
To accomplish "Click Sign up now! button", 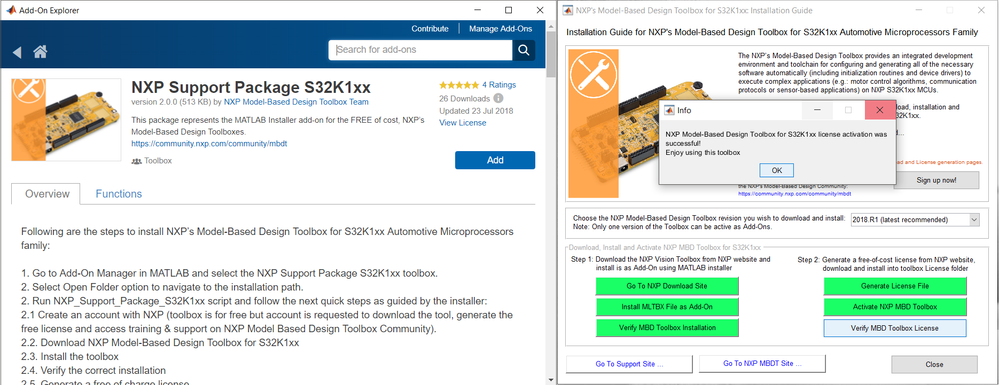I will click(x=936, y=180).
